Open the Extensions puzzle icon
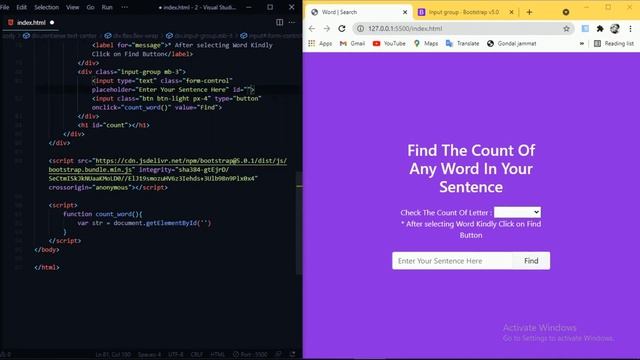Image resolution: width=640 pixels, height=360 pixels. point(600,29)
